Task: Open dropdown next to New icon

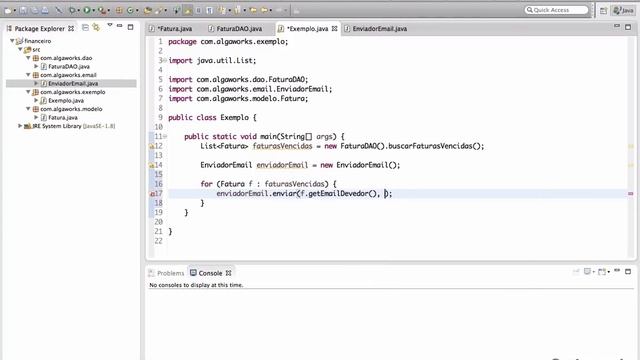Action: pos(14,11)
